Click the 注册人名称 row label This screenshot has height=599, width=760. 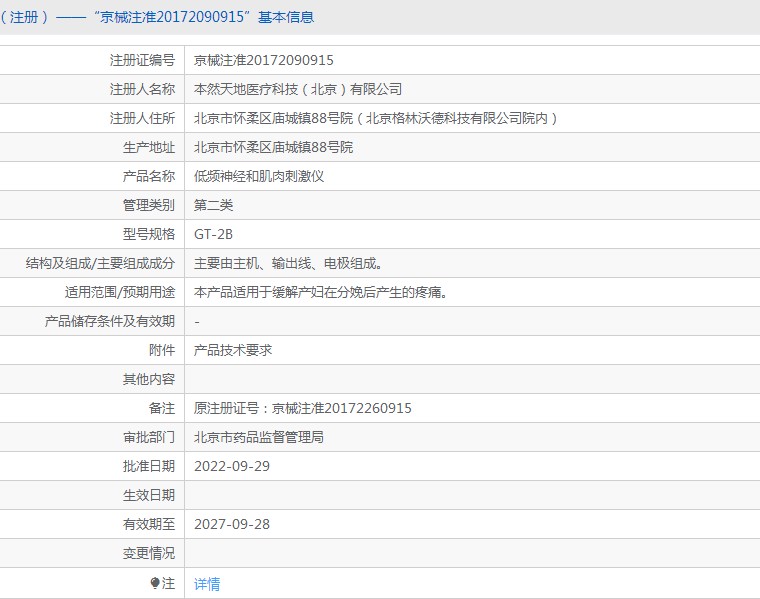(x=142, y=89)
